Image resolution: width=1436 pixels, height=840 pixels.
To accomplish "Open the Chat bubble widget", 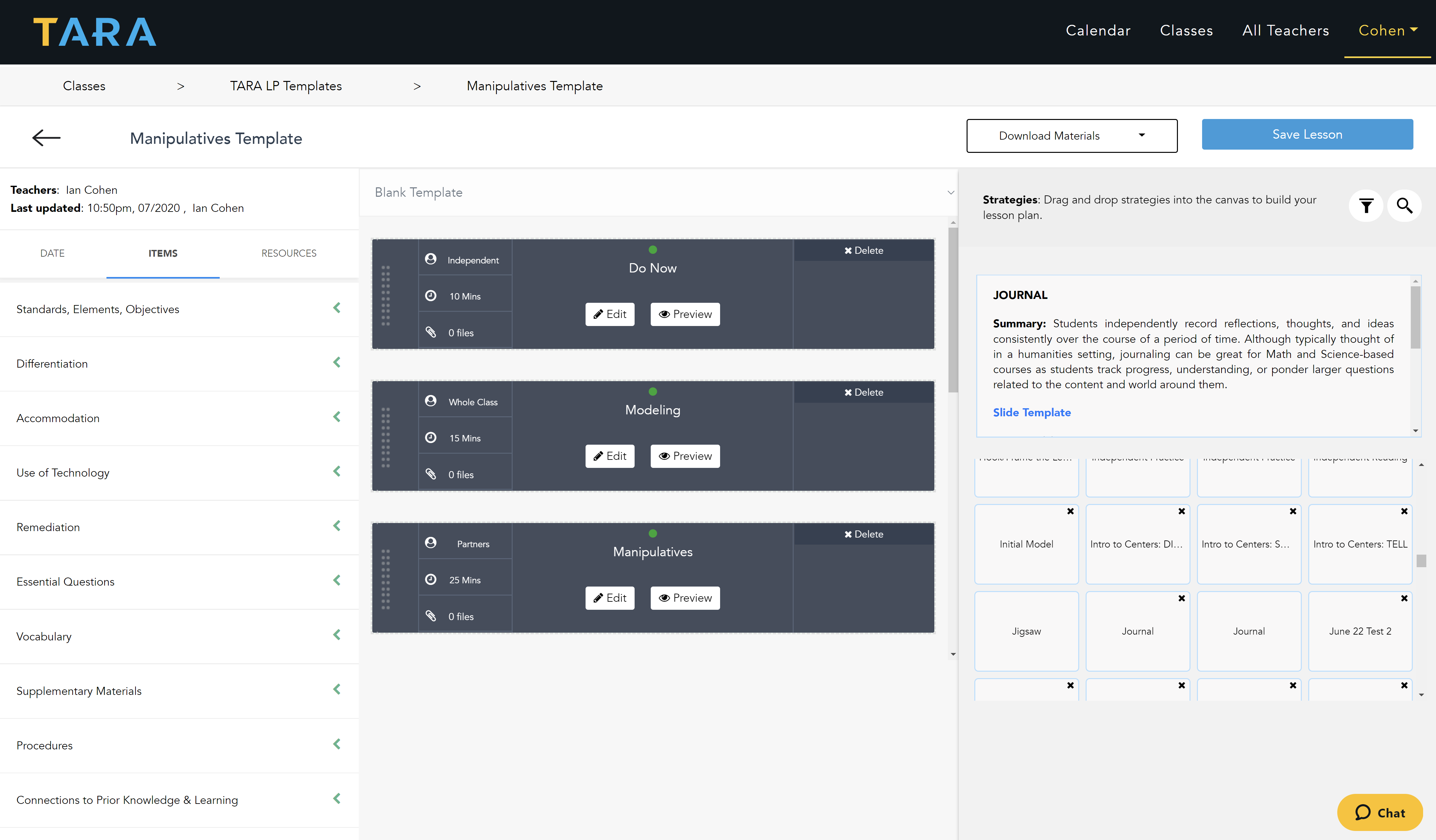I will [x=1380, y=812].
